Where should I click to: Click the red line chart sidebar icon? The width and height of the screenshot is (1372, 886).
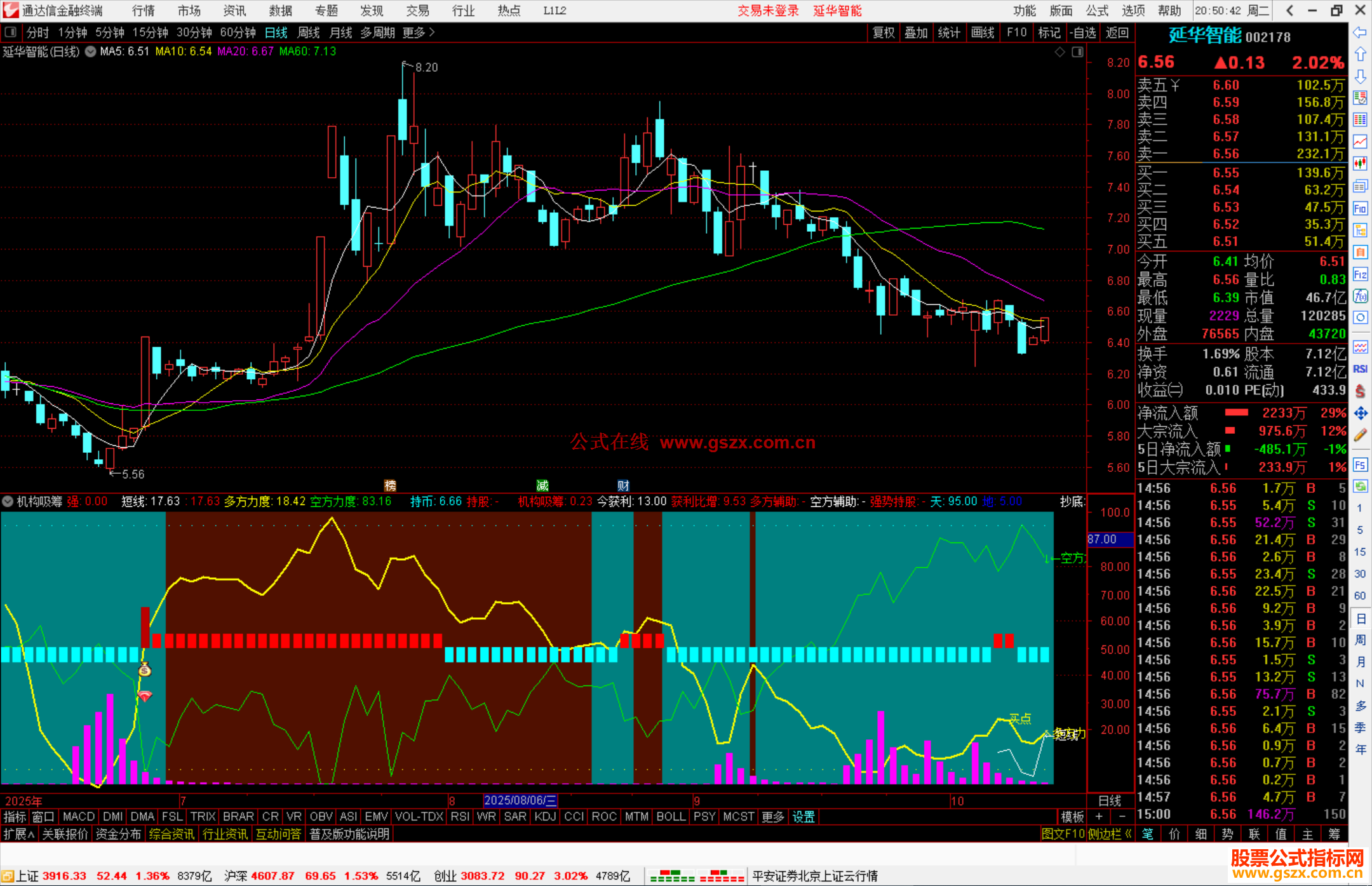[1360, 142]
